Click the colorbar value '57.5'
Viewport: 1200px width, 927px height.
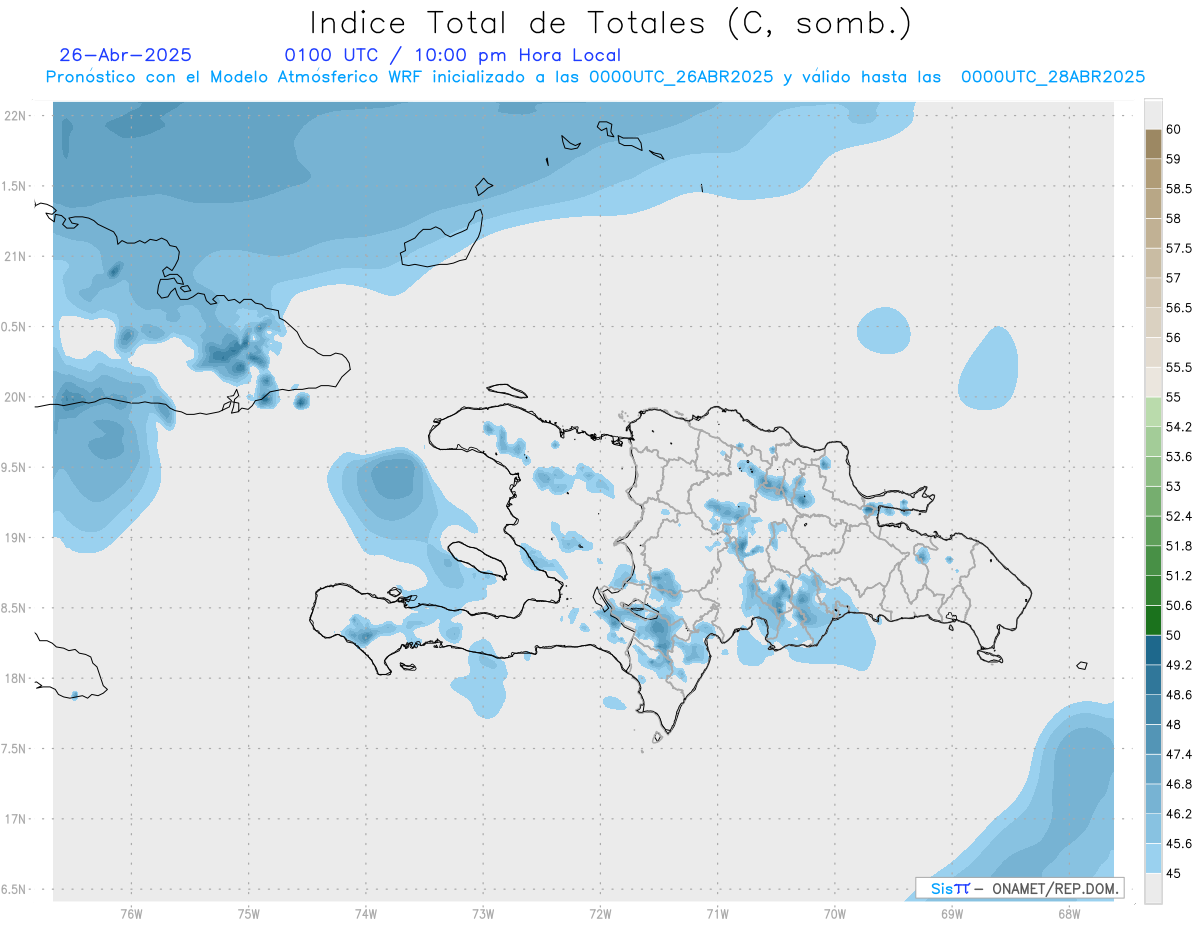tap(1179, 248)
